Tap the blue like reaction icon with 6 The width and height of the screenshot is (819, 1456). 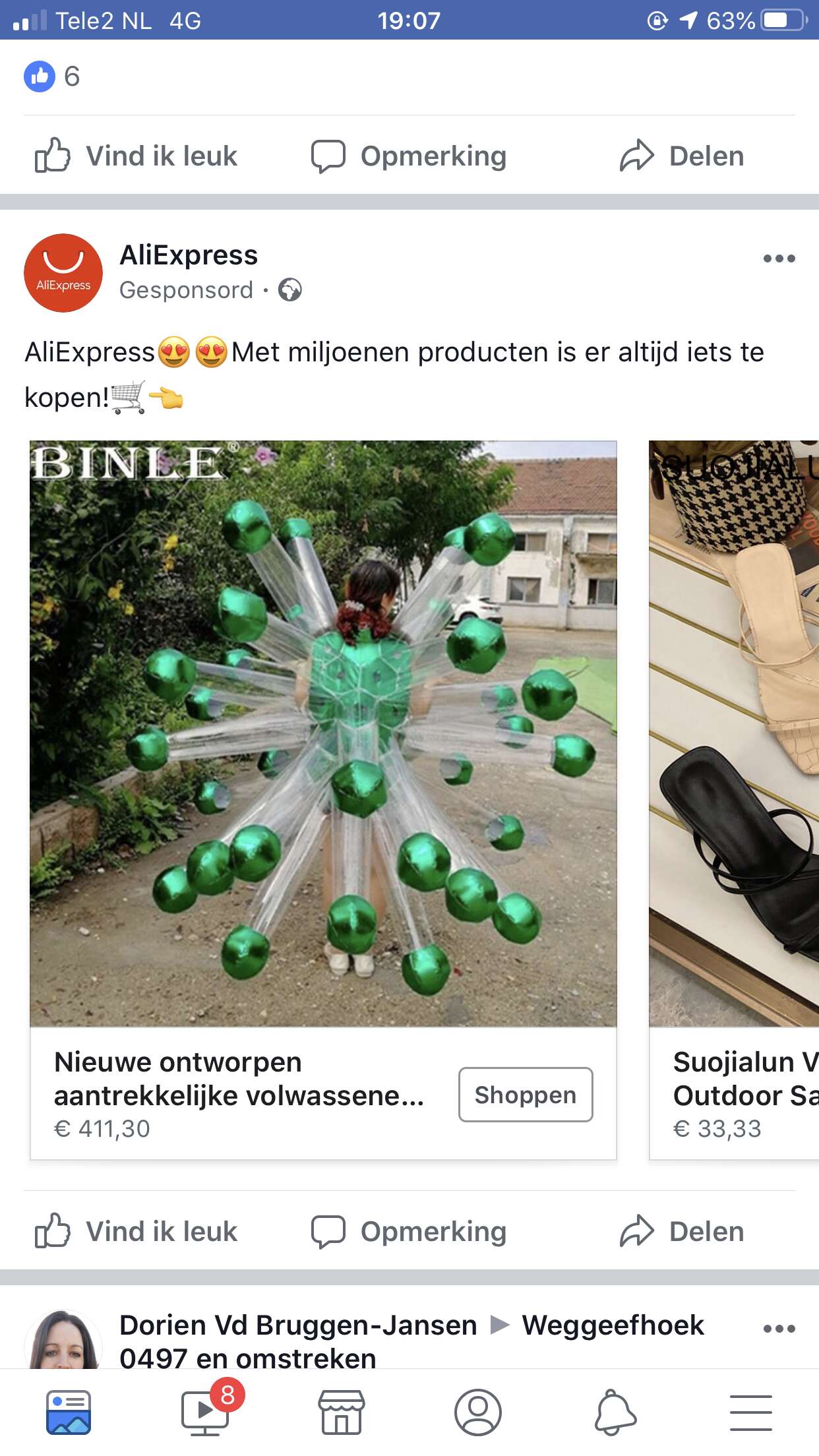click(x=40, y=76)
